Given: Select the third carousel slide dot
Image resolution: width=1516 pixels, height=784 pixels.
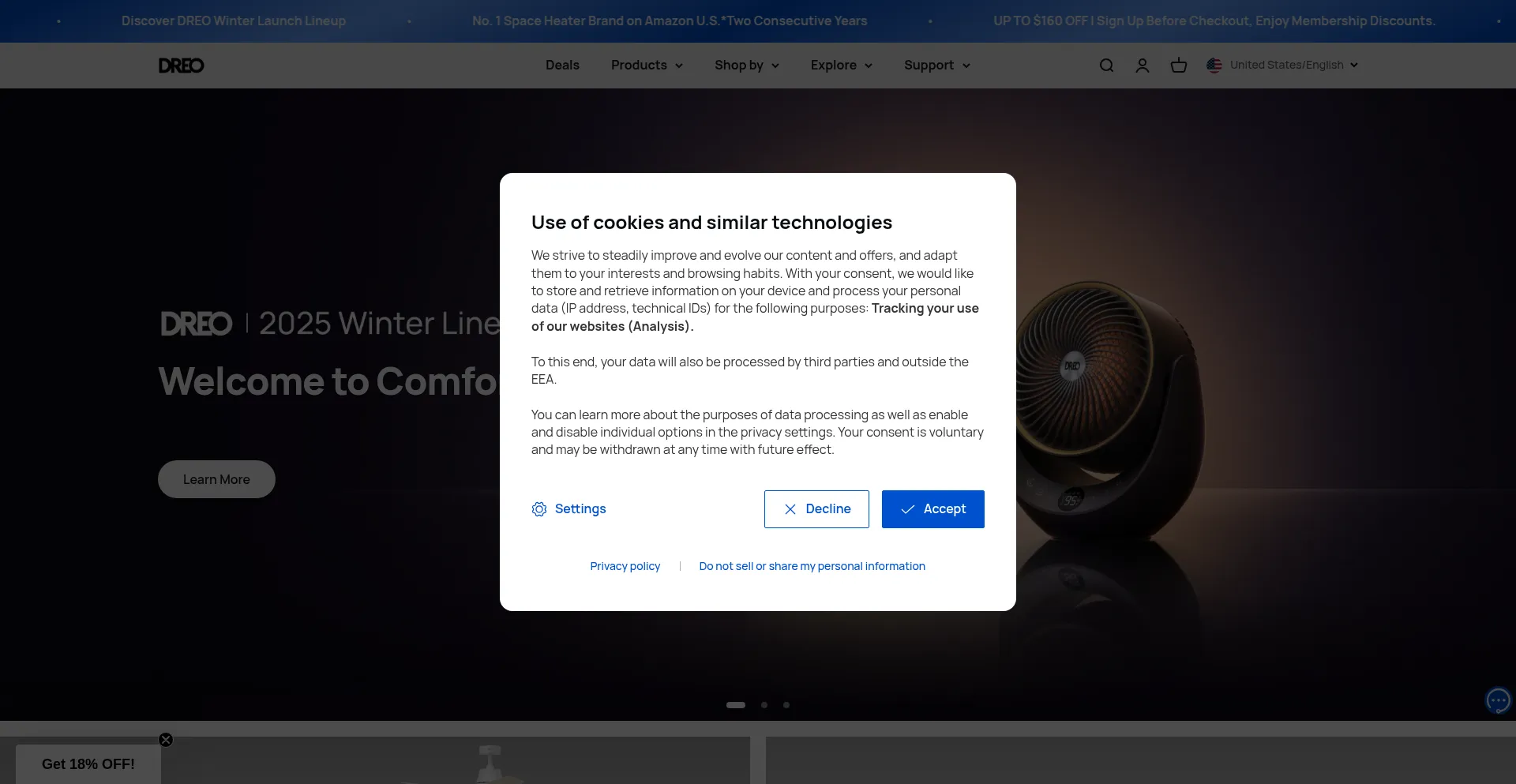Looking at the screenshot, I should click(x=786, y=705).
